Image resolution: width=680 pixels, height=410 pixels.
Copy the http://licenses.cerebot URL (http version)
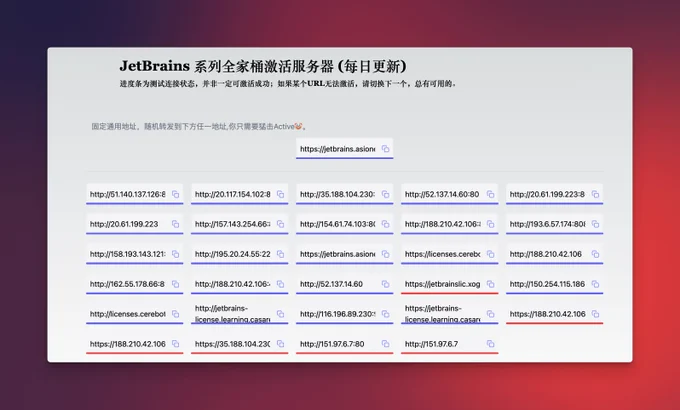point(176,314)
